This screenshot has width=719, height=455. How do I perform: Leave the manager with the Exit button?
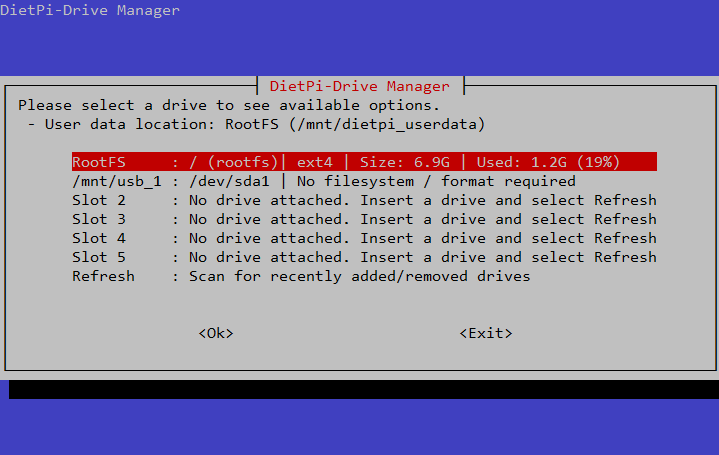(486, 333)
